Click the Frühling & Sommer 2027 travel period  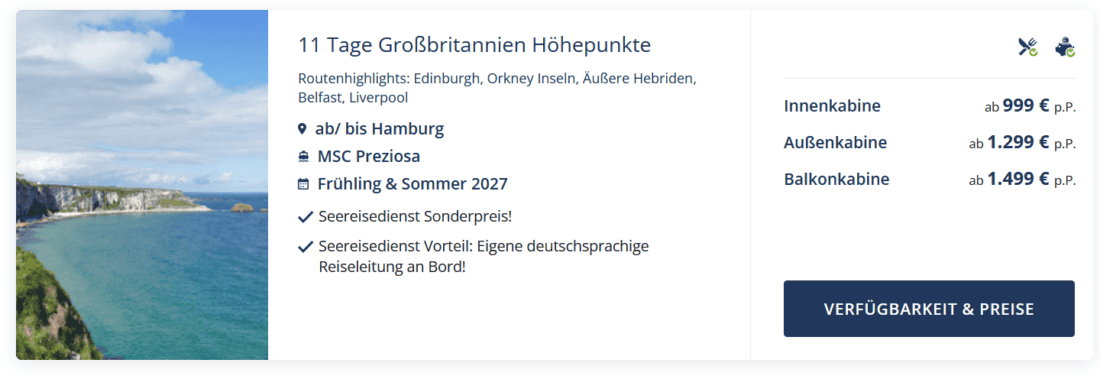tap(412, 184)
